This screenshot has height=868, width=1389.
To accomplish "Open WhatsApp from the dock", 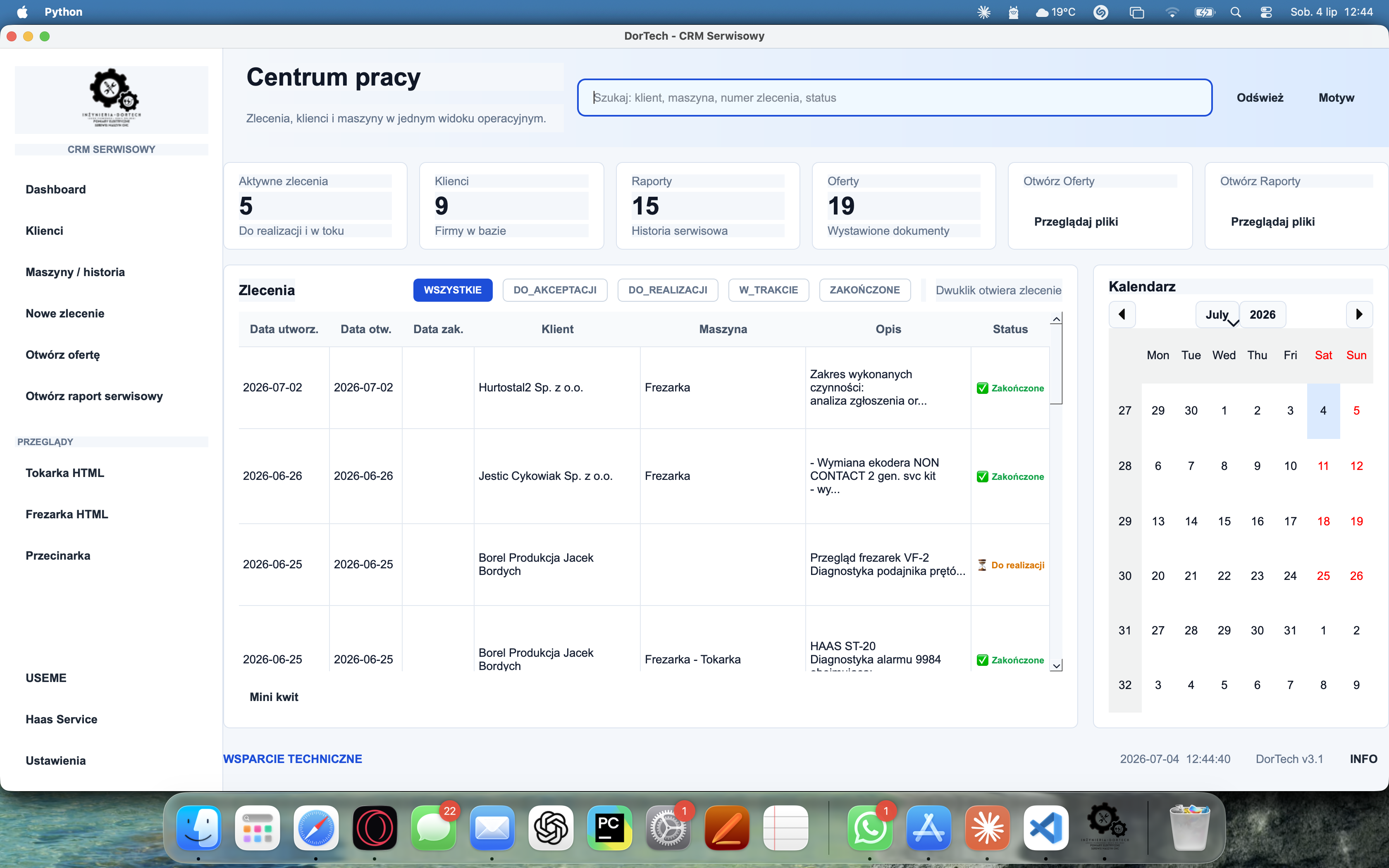I will (869, 827).
